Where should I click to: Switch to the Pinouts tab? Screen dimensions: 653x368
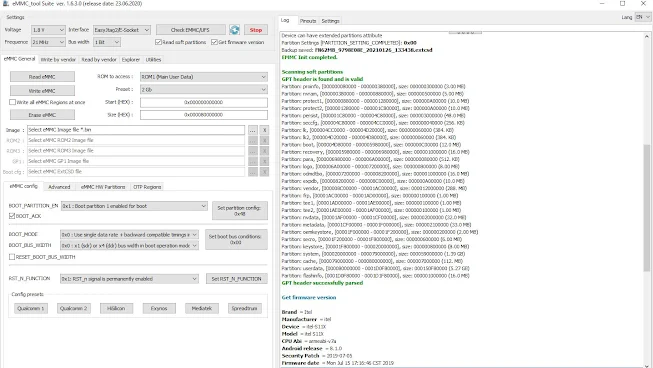(308, 21)
